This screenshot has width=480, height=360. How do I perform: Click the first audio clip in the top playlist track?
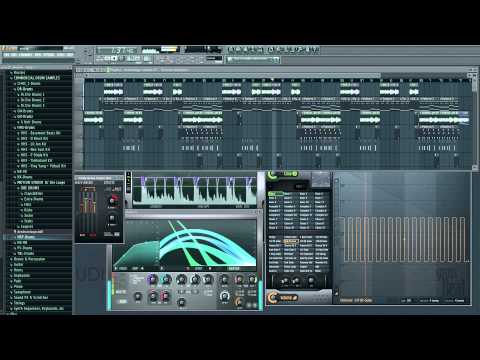point(113,90)
